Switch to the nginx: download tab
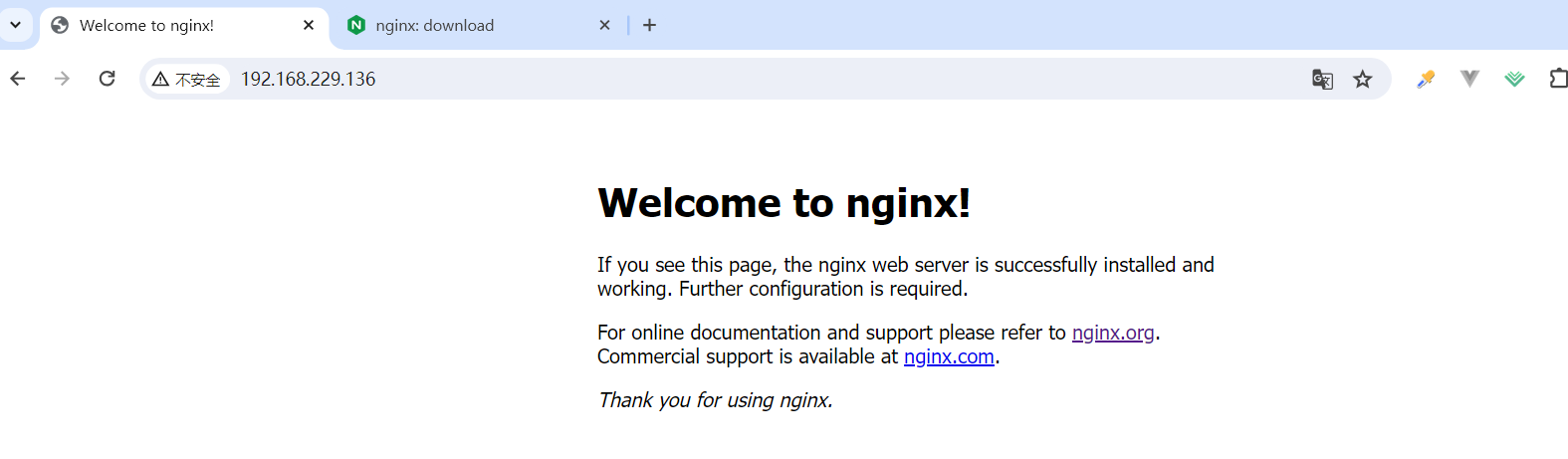The image size is (1568, 459). coord(468,26)
